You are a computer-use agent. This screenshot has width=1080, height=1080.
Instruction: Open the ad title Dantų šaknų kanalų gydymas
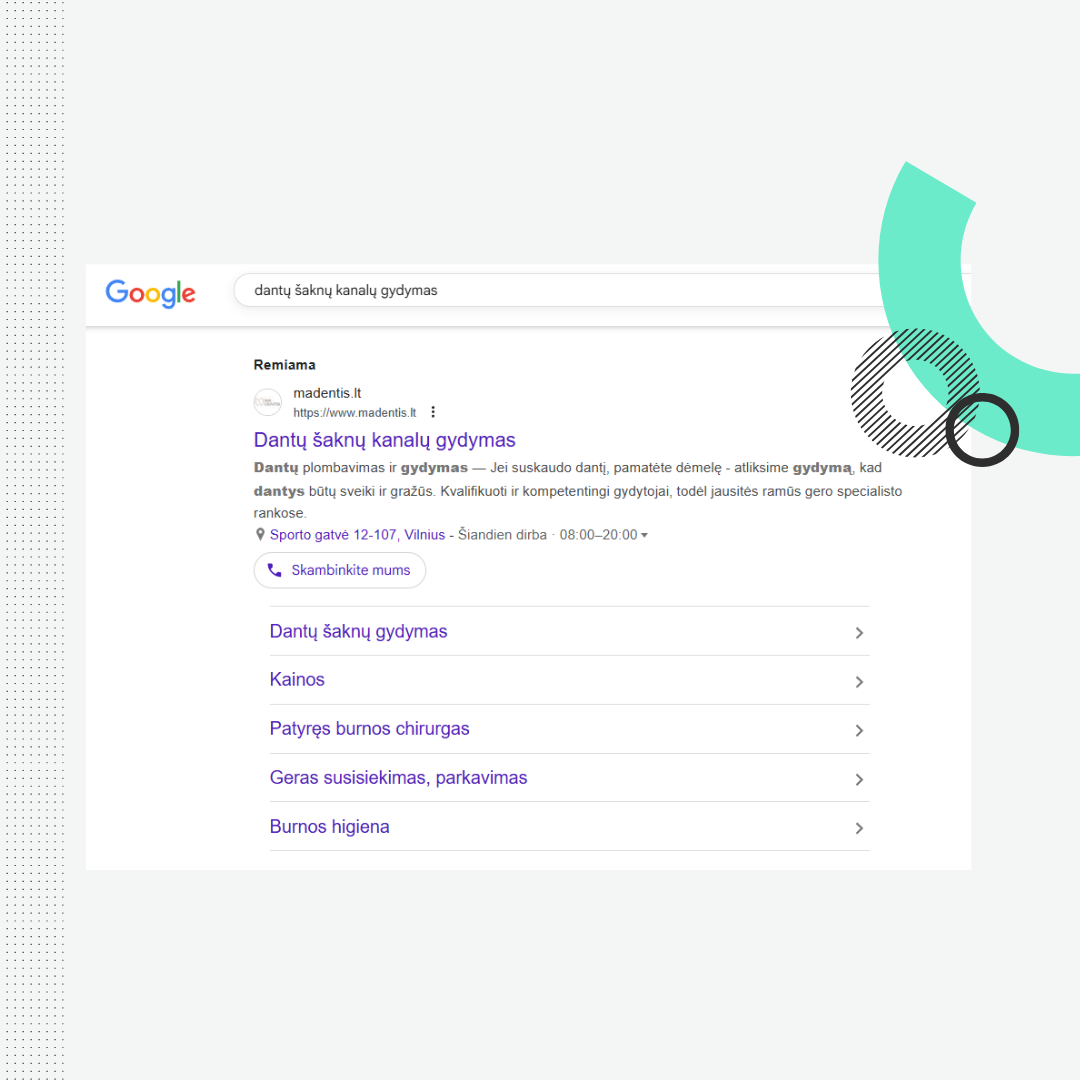[x=385, y=440]
